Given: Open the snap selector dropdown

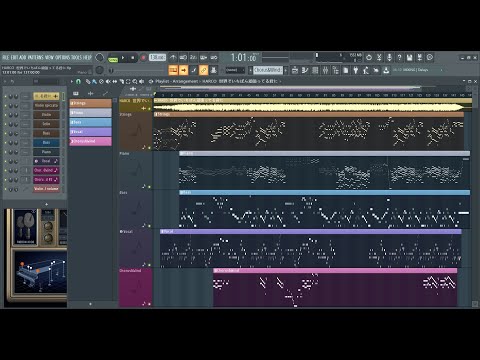Looking at the screenshot, I should pyautogui.click(x=235, y=70).
